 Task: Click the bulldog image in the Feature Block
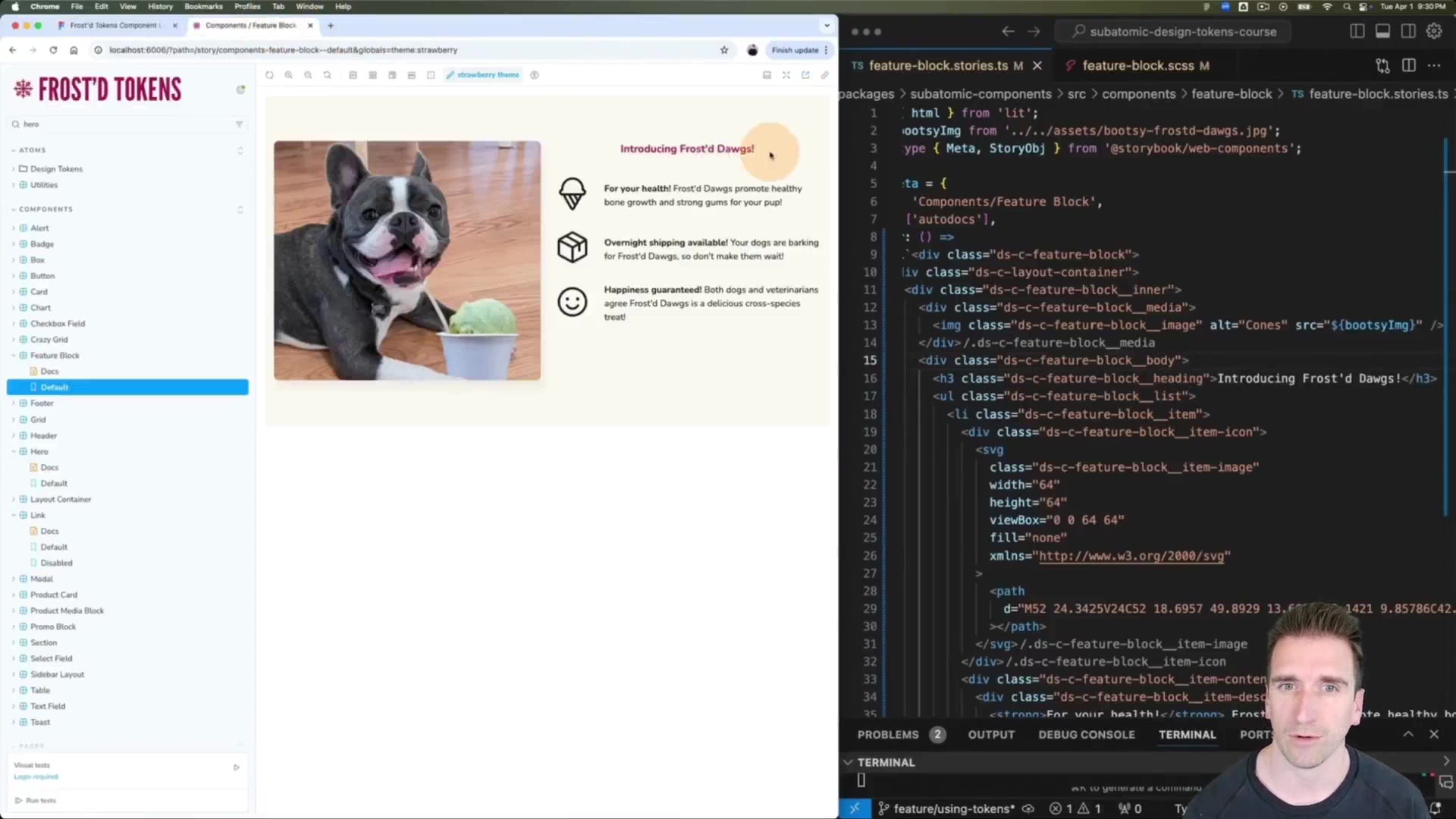pos(407,260)
